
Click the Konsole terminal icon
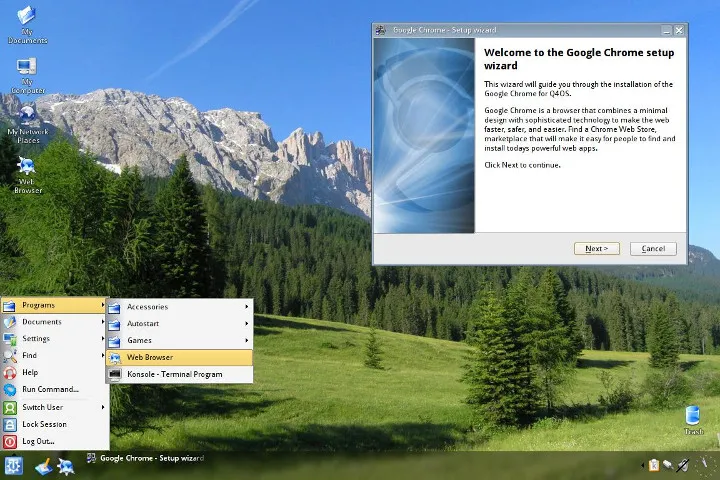(115, 374)
